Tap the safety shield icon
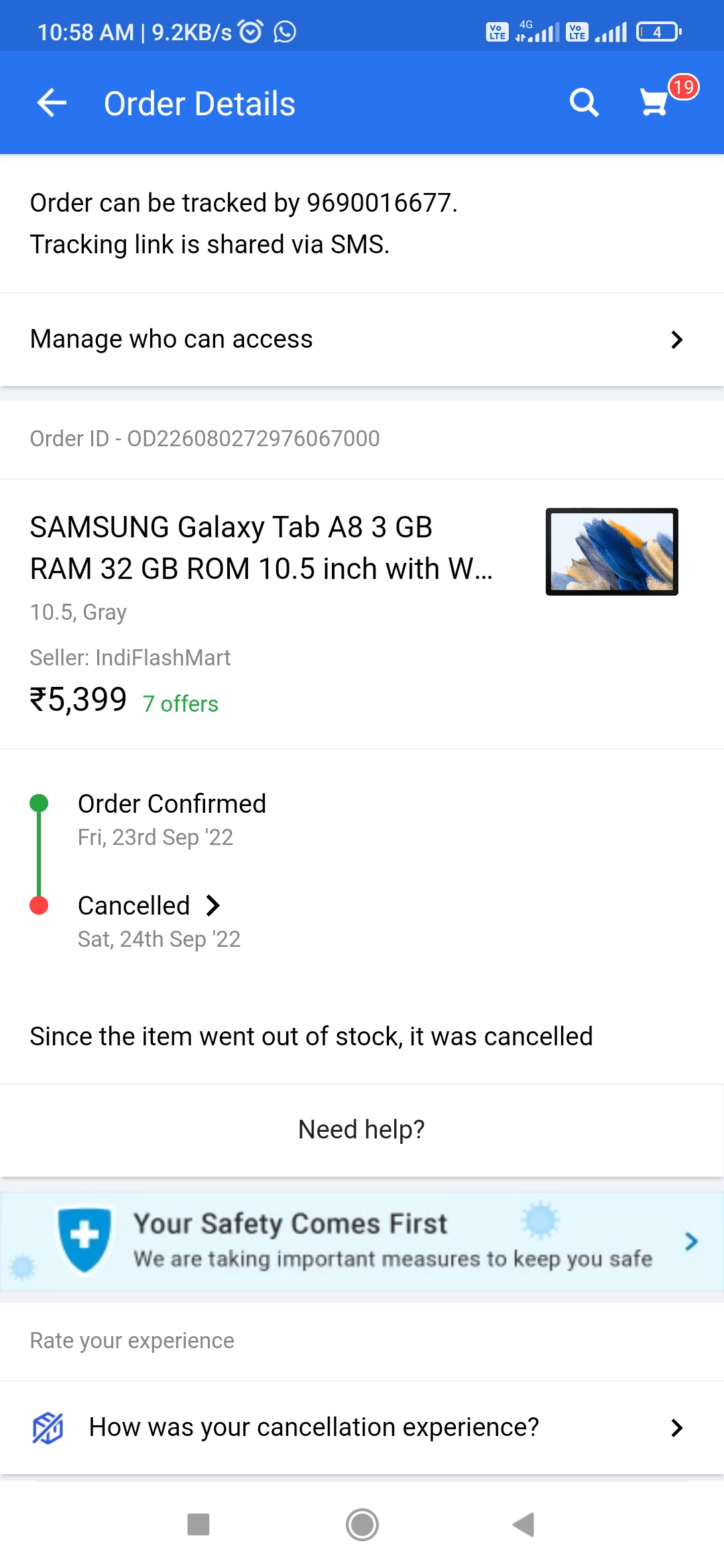The width and height of the screenshot is (724, 1568). (84, 1239)
